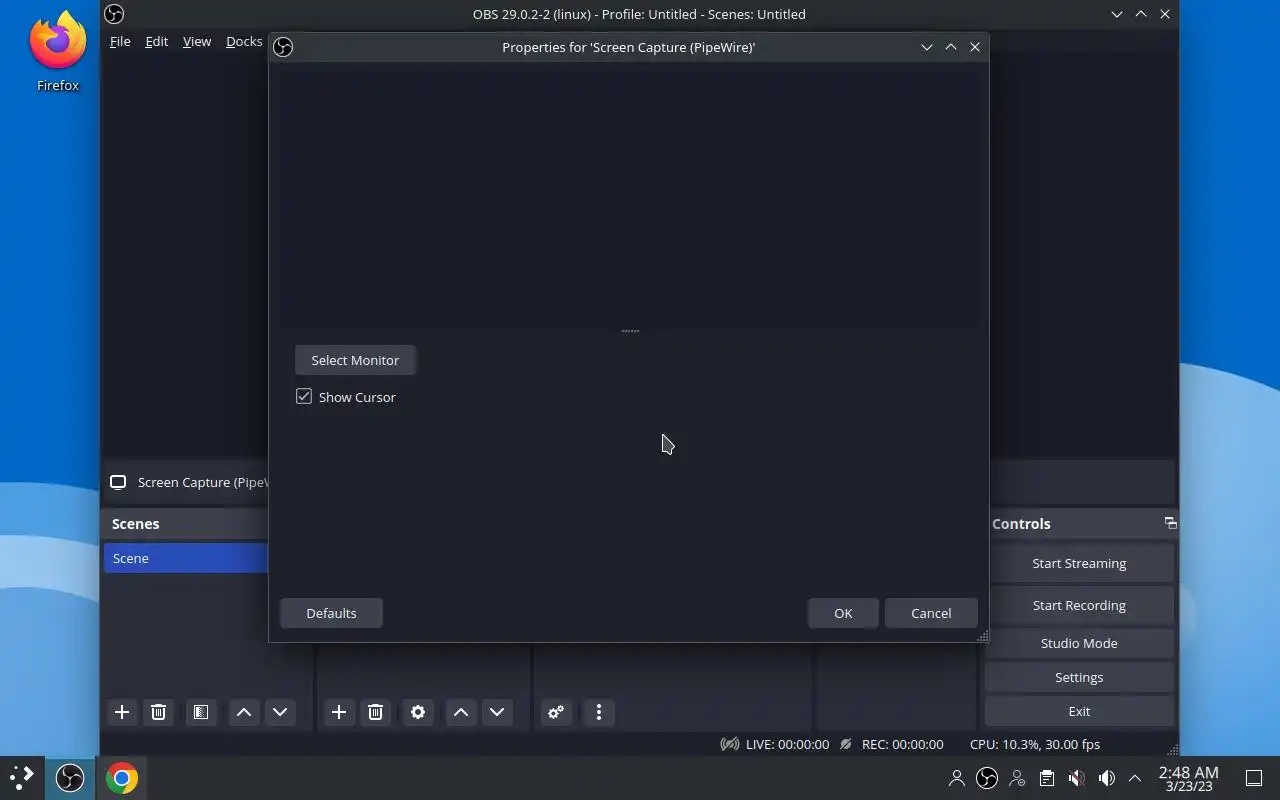Screen dimensions: 1280x800
Task: Click the Exit button
Action: tap(1079, 711)
